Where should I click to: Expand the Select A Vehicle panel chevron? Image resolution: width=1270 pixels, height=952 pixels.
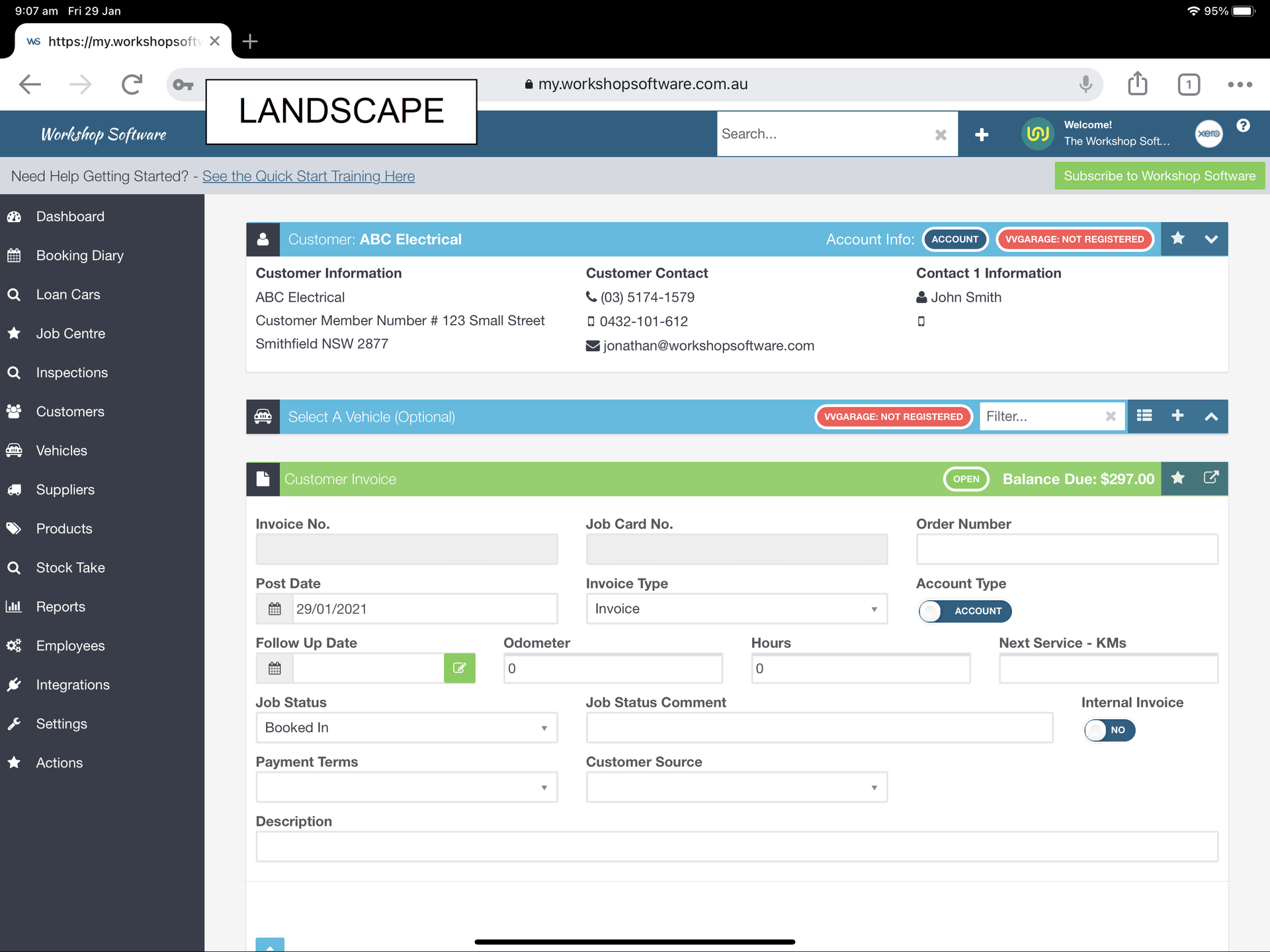(x=1211, y=416)
